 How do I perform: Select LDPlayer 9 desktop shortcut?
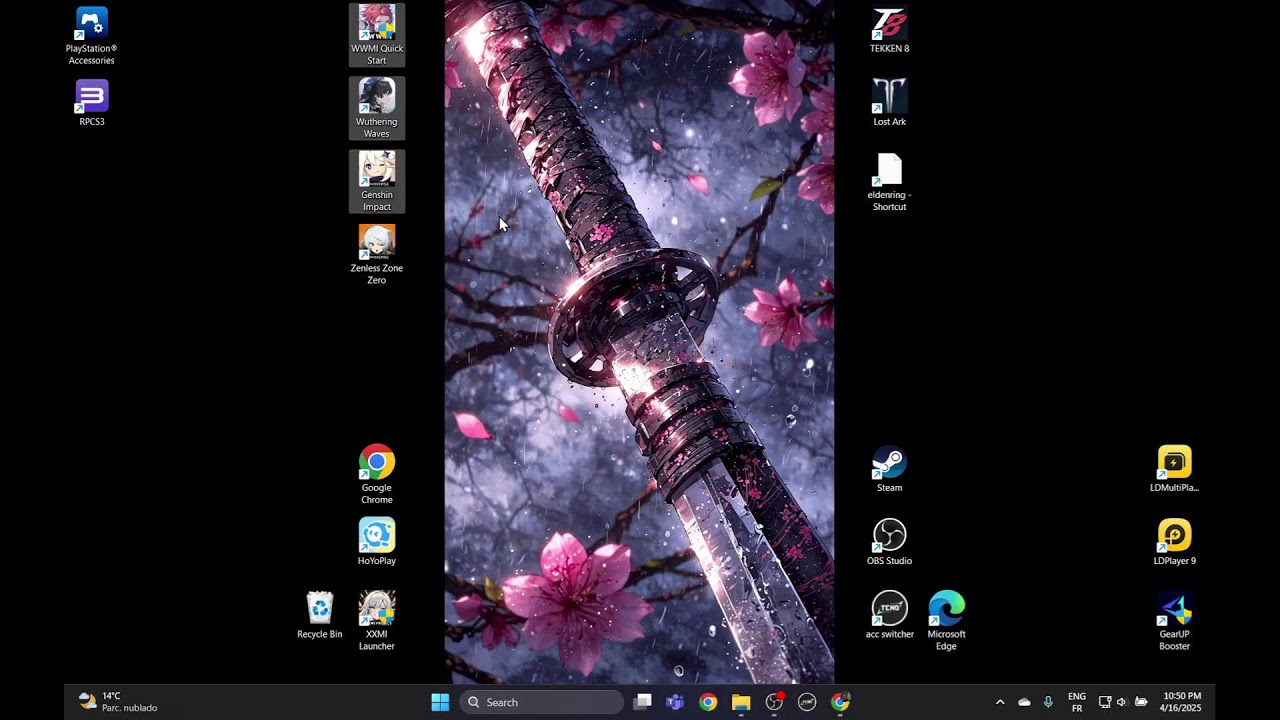1174,542
